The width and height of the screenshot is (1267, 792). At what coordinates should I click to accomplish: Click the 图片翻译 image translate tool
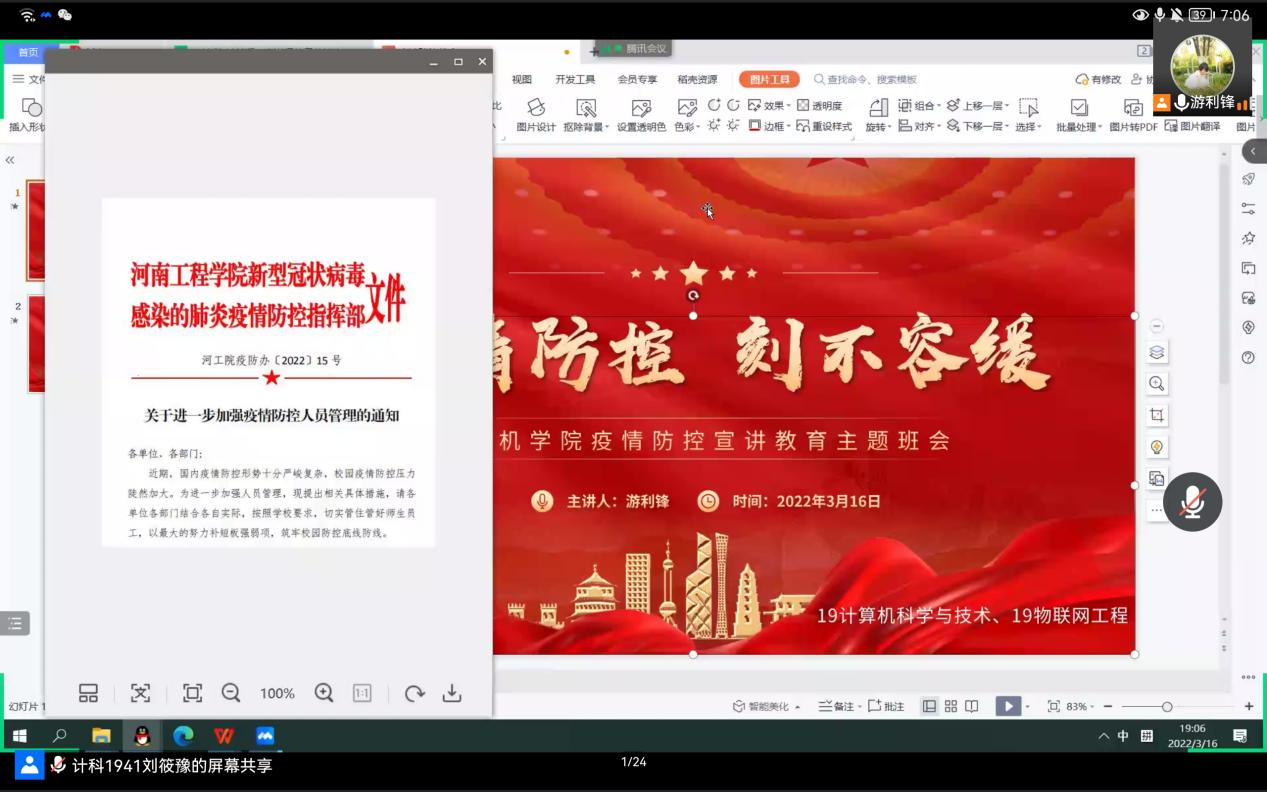pyautogui.click(x=1192, y=126)
